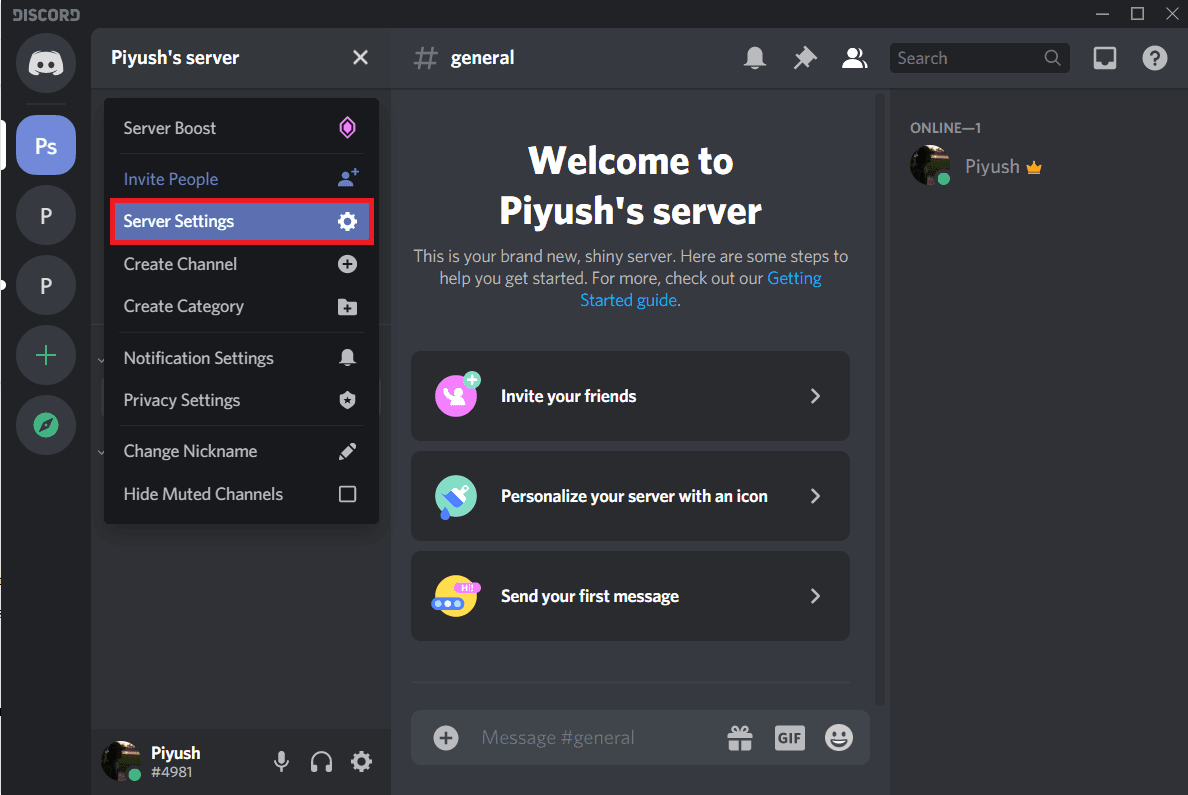The height and width of the screenshot is (795, 1188).
Task: Click the Invite your friends button
Action: pyautogui.click(x=630, y=396)
